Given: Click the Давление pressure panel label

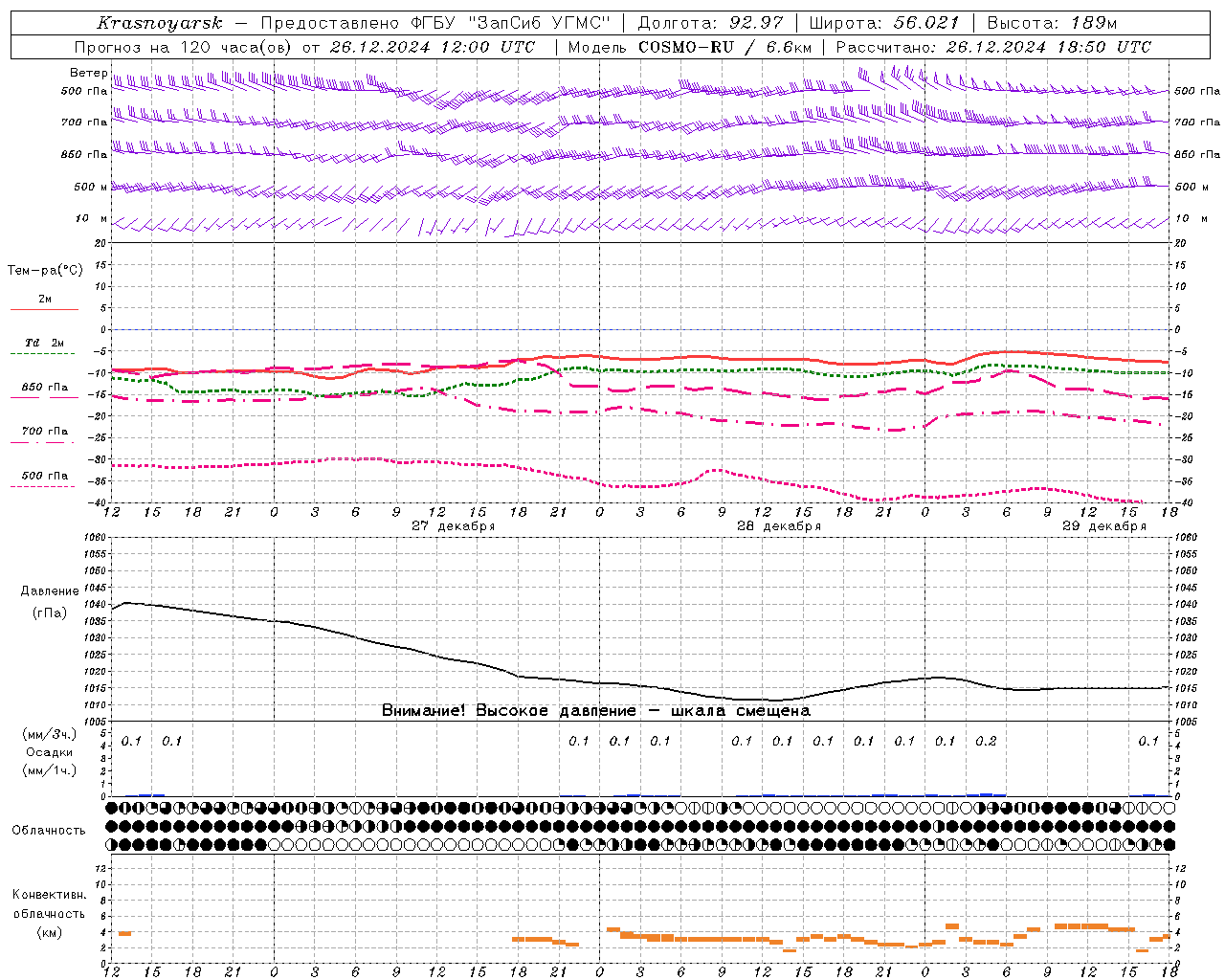Looking at the screenshot, I should tap(50, 591).
